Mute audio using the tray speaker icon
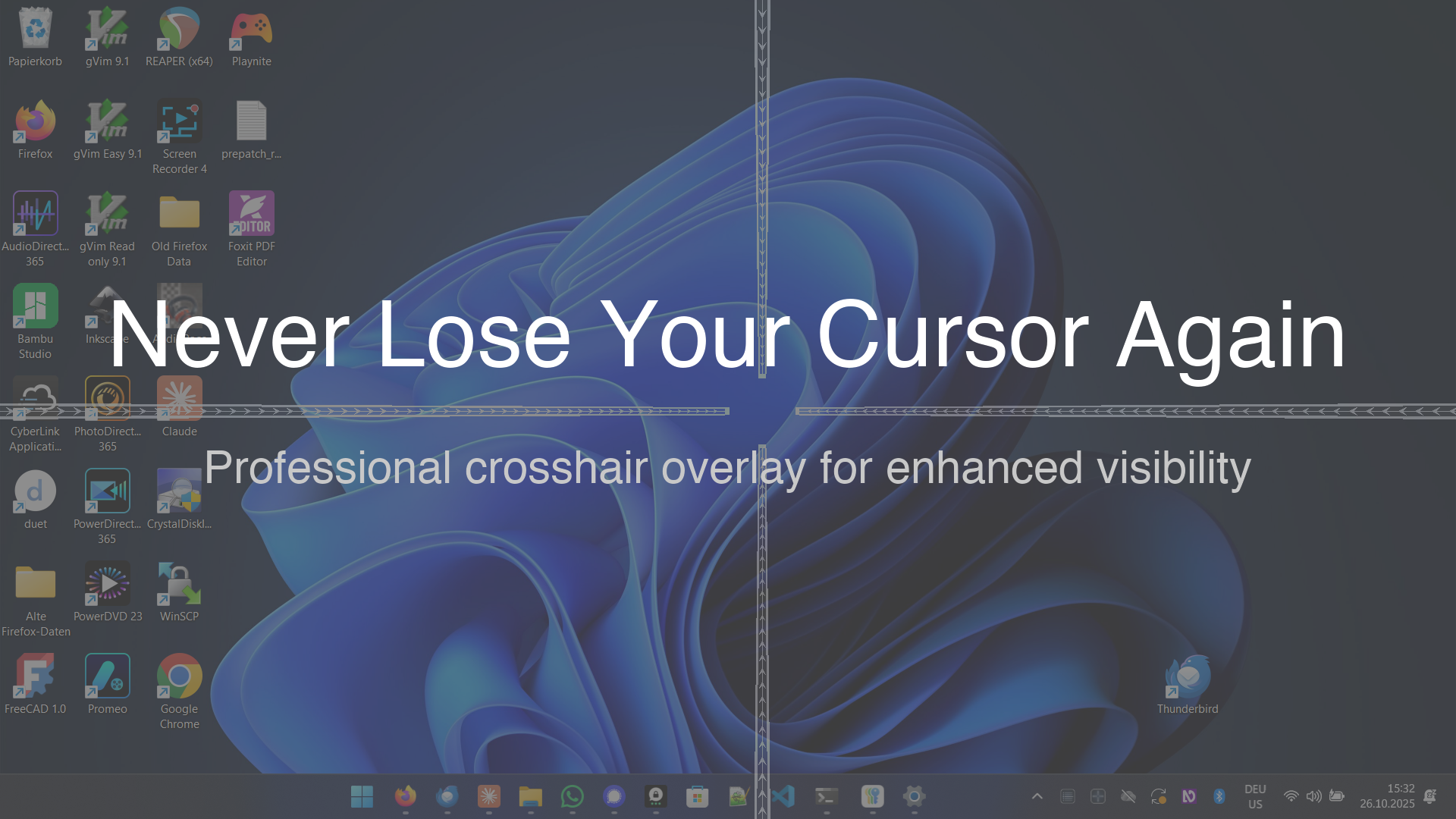 pyautogui.click(x=1314, y=796)
